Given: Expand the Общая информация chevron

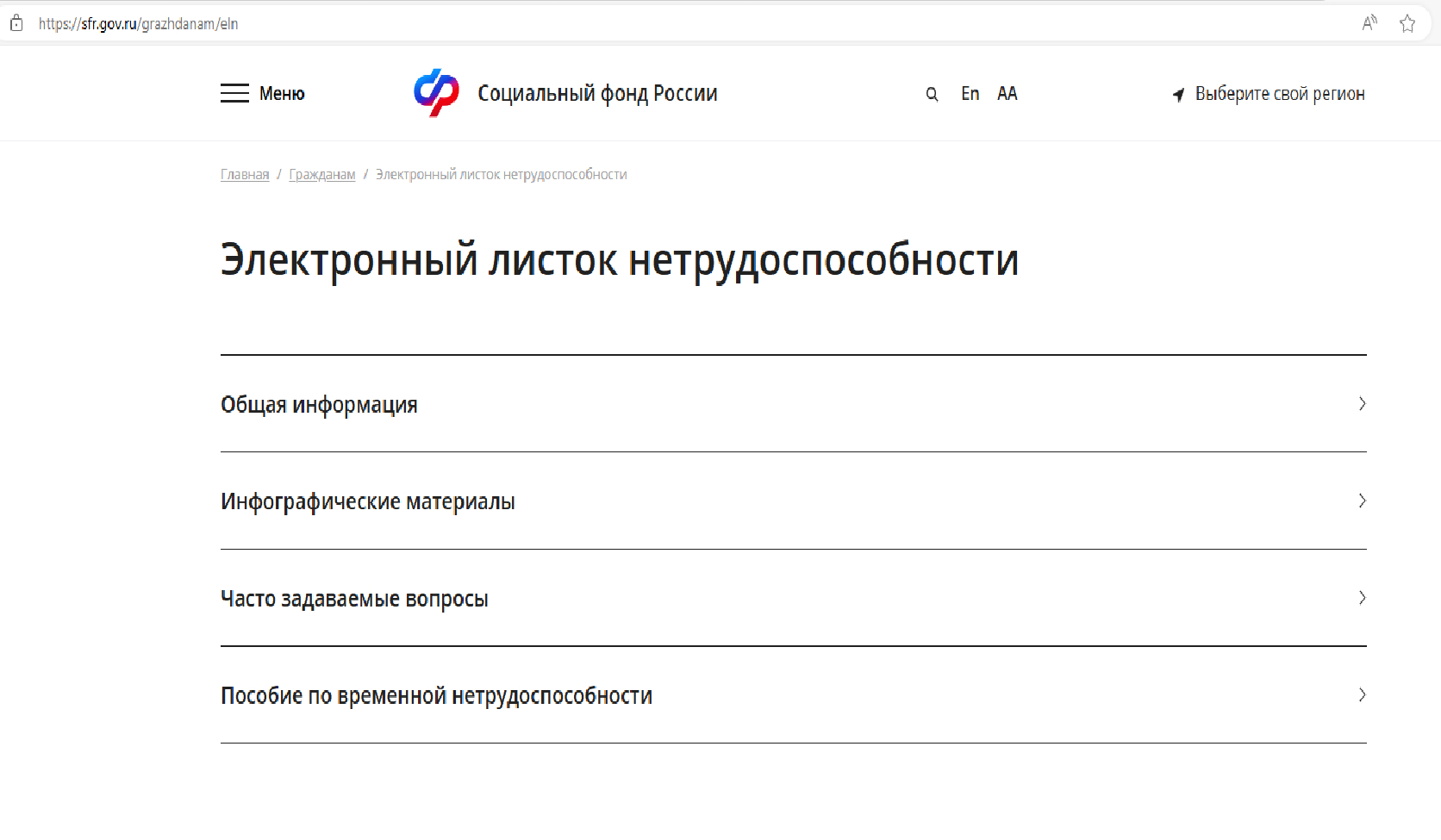Looking at the screenshot, I should [x=1362, y=403].
